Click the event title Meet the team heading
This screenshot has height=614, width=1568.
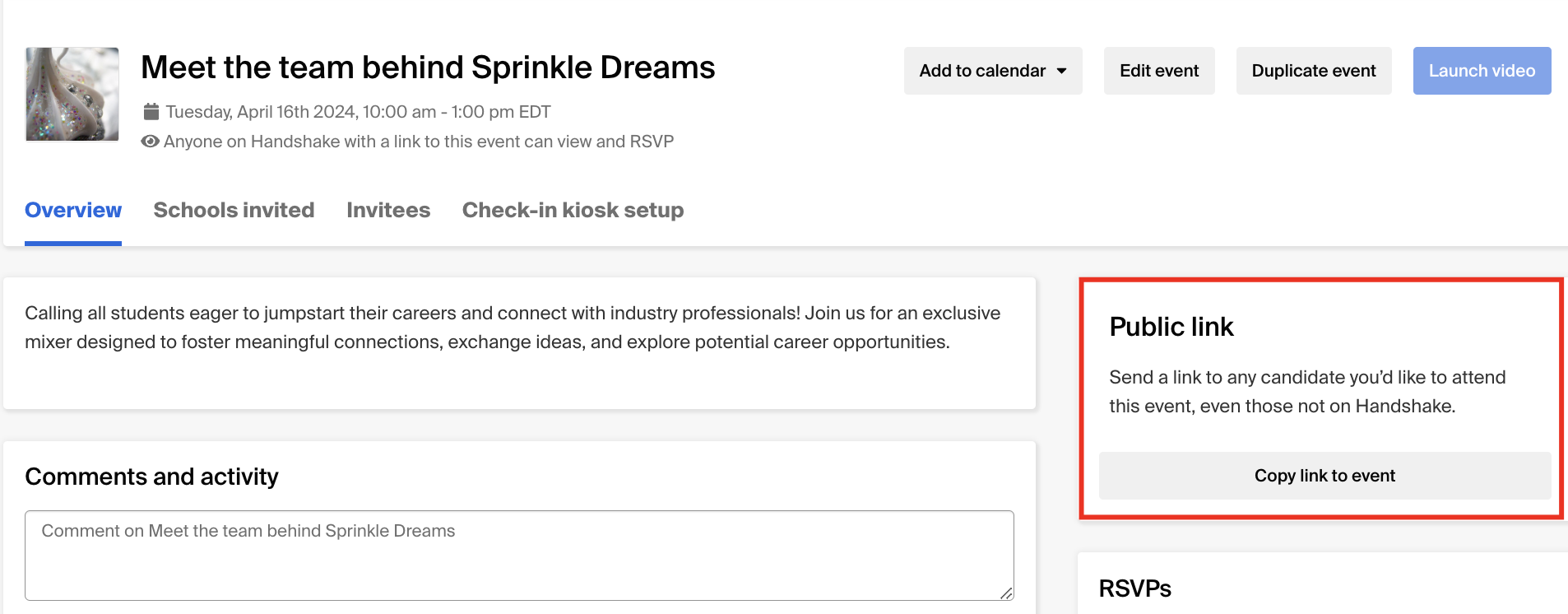[x=428, y=67]
